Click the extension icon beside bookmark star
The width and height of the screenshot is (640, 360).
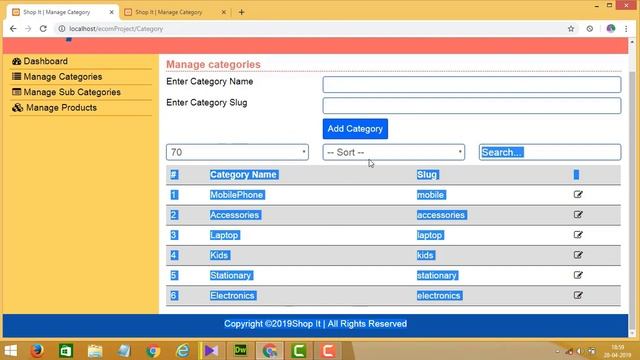point(590,29)
